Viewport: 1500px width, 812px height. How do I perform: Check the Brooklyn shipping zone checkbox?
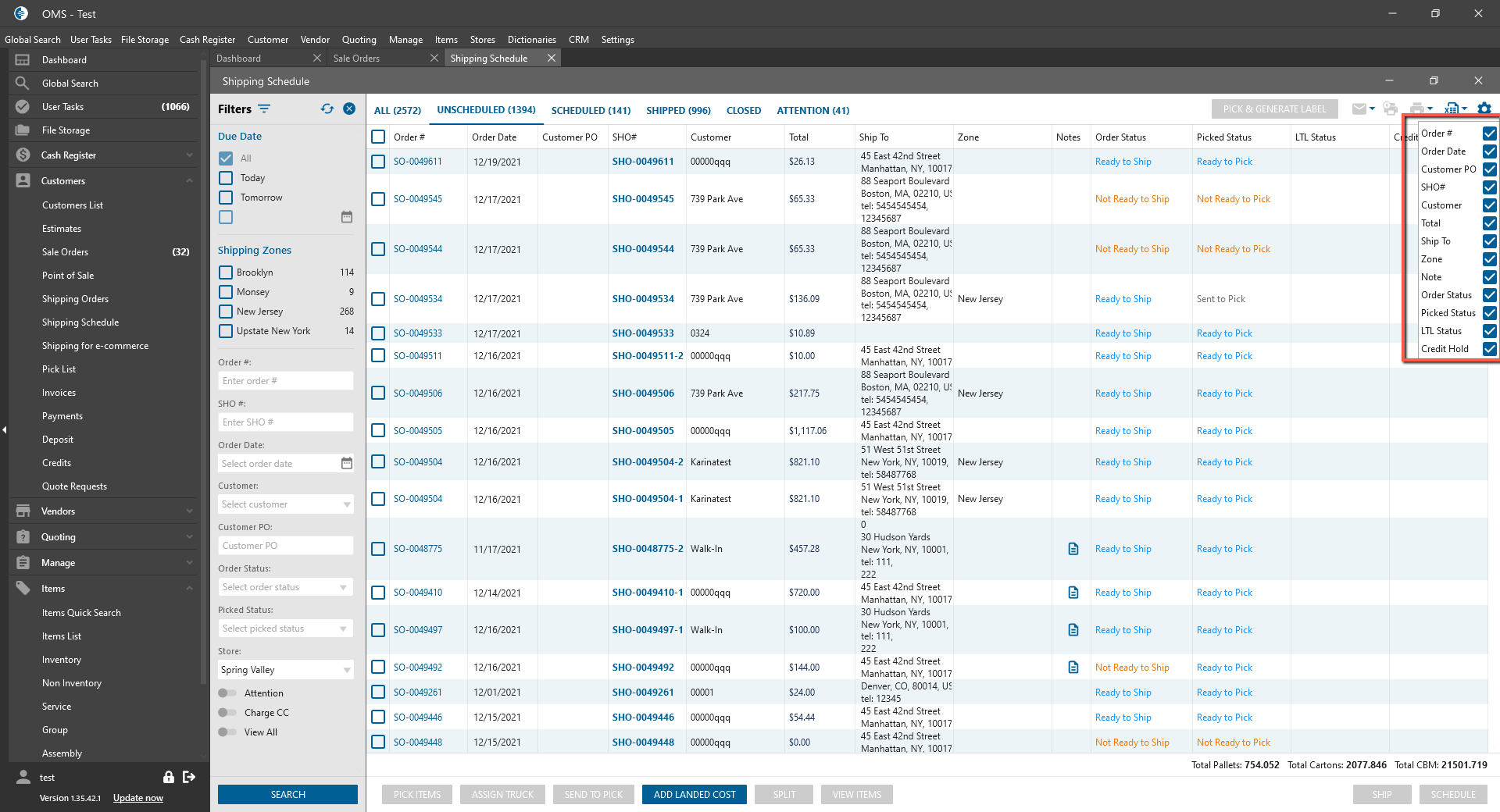(x=226, y=272)
